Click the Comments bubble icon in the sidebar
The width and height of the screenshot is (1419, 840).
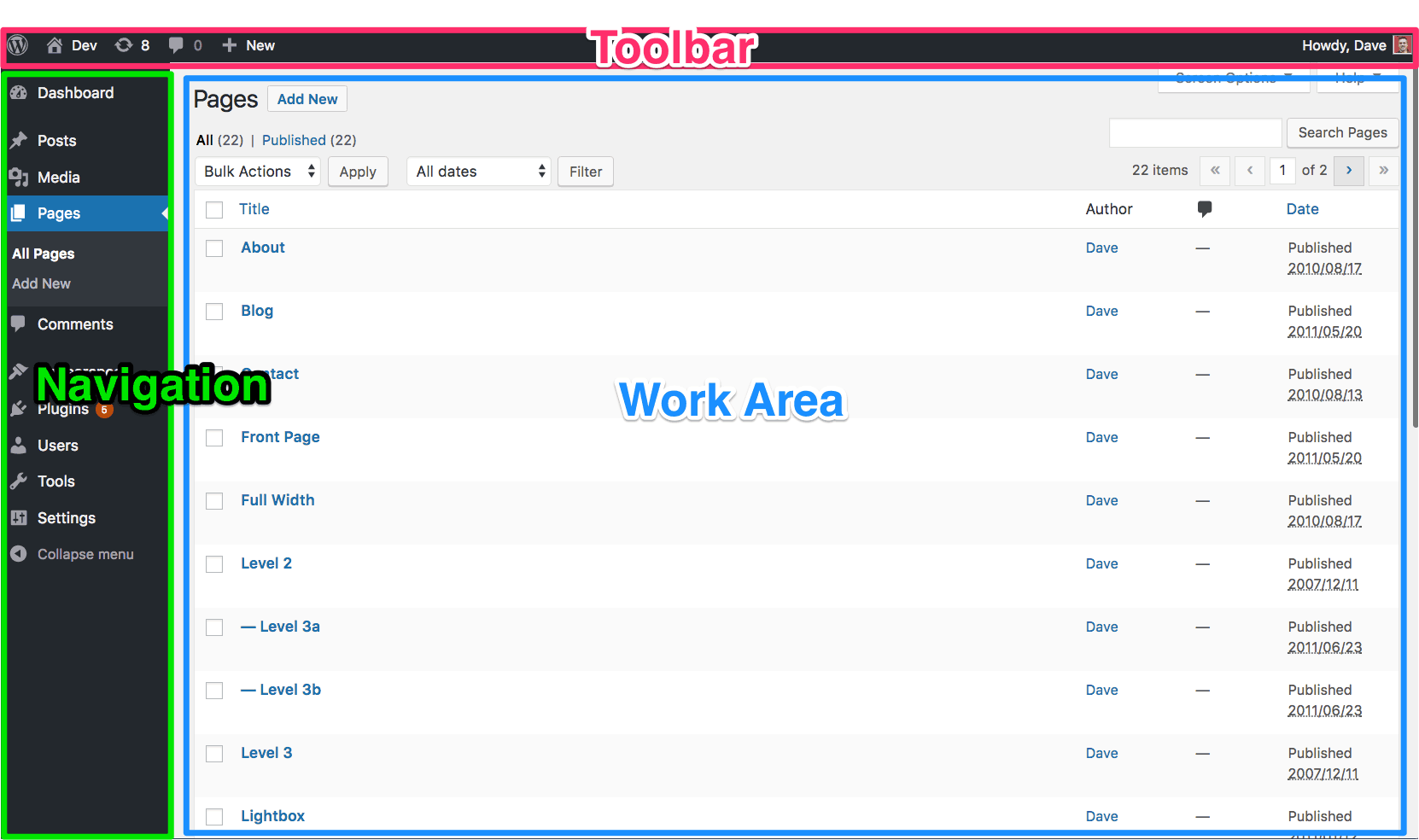coord(19,324)
